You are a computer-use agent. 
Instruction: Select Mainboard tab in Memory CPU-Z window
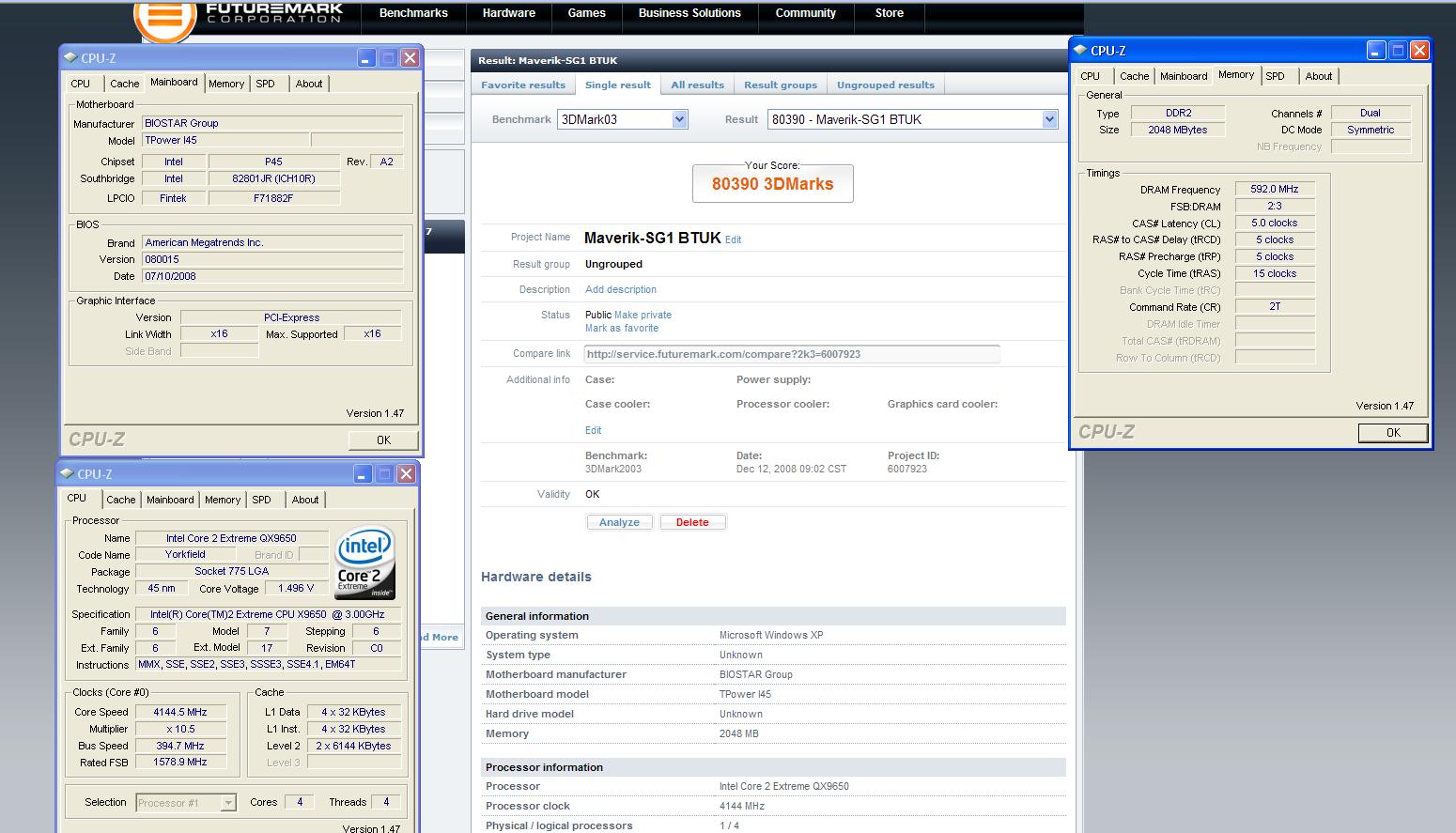1184,76
